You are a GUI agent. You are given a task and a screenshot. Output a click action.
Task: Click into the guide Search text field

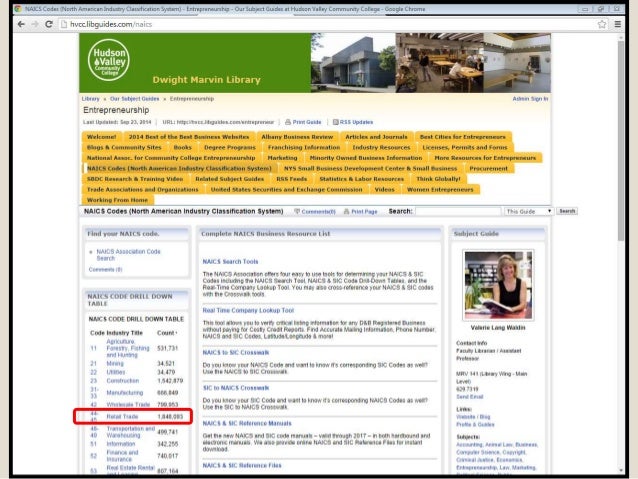pos(459,212)
